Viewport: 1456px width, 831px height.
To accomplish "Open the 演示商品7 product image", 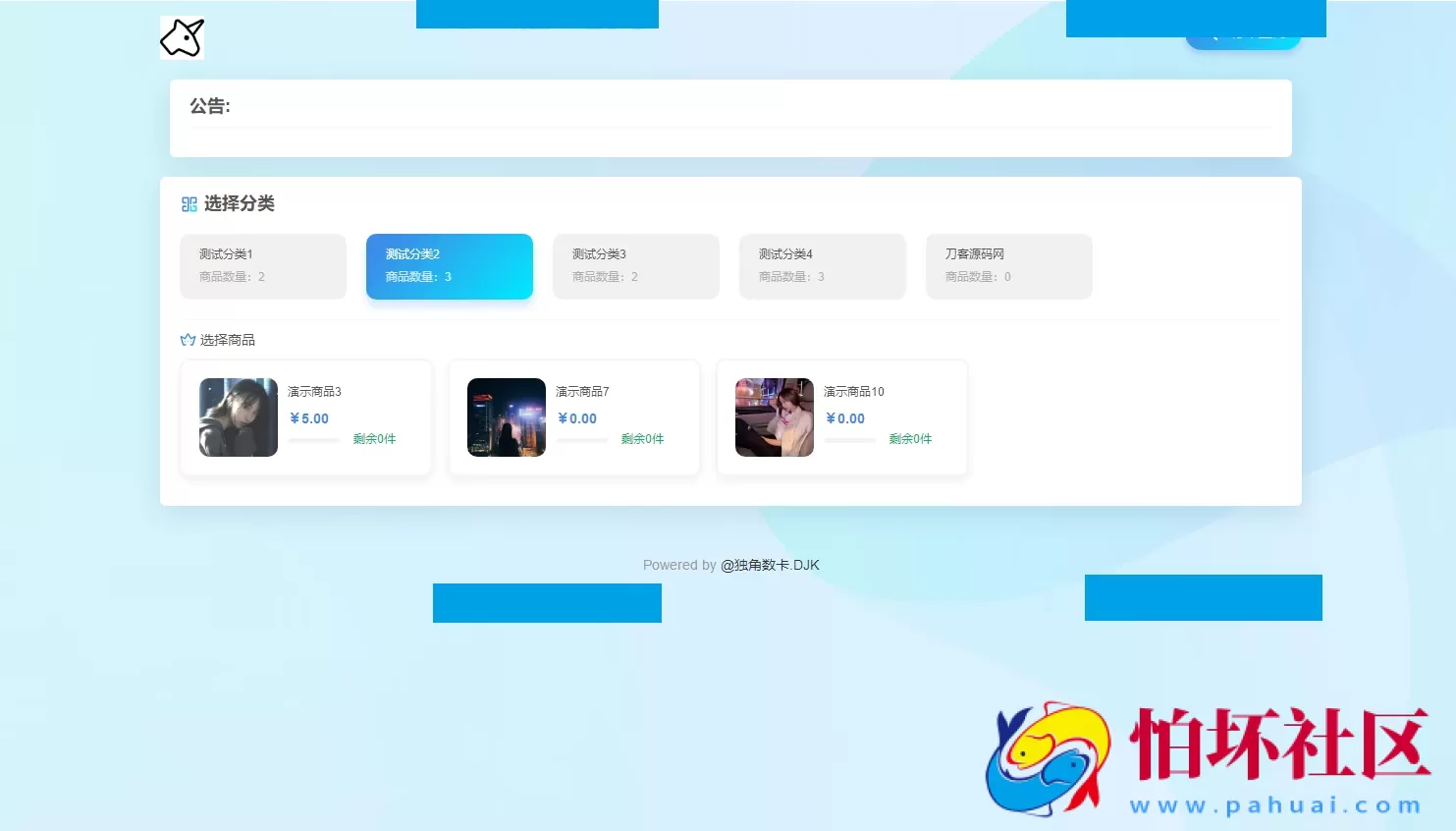I will [x=507, y=417].
